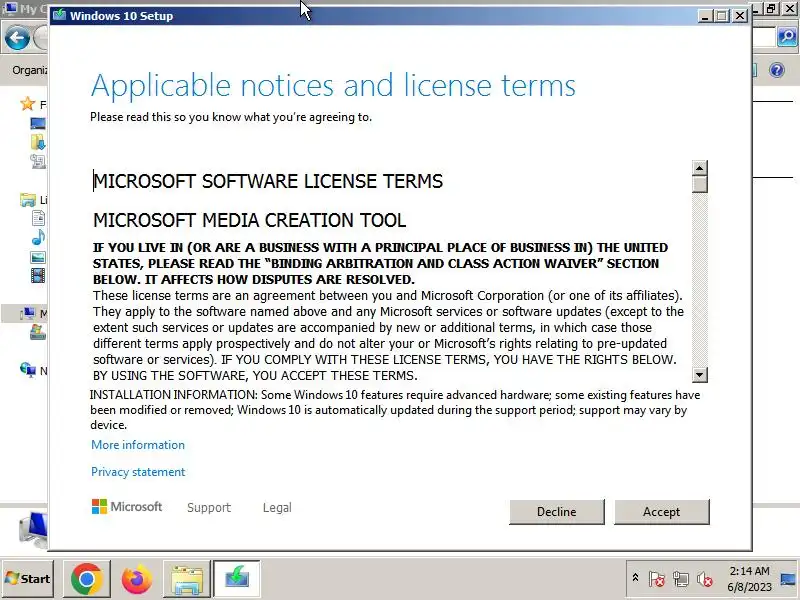The height and width of the screenshot is (600, 800).
Task: Open the Support link
Action: click(209, 508)
